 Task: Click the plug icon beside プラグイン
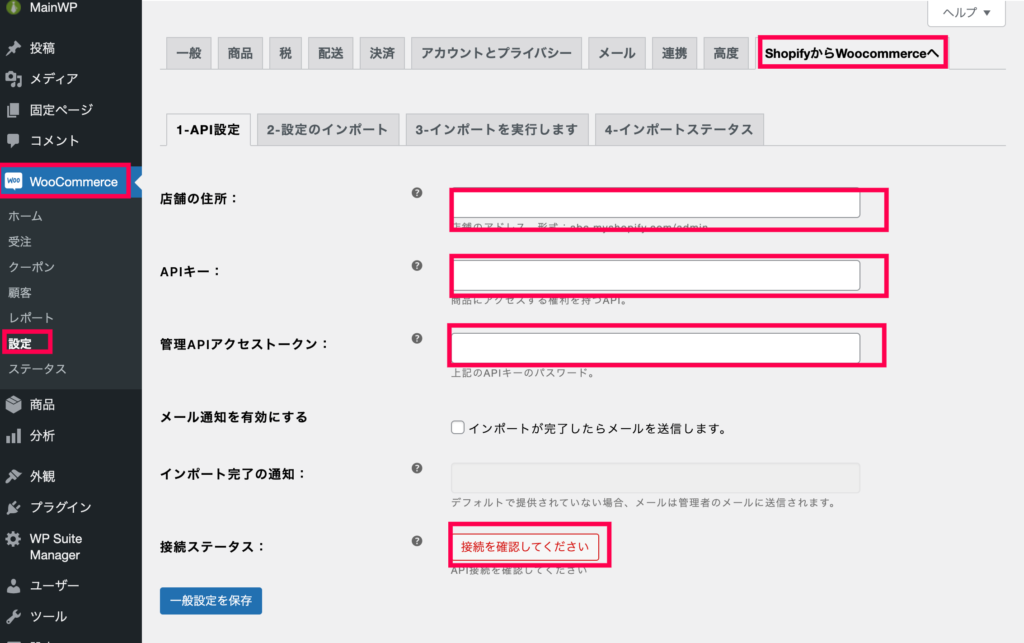(x=13, y=507)
